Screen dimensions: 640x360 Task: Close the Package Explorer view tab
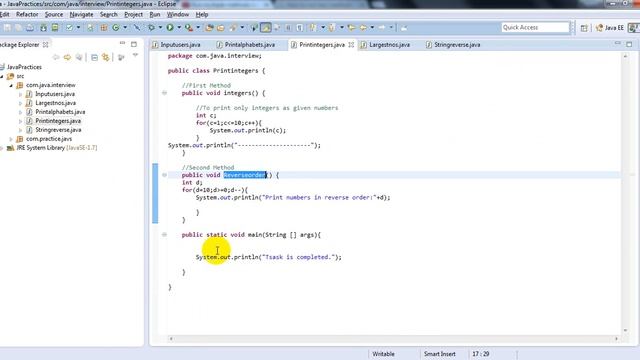(x=46, y=44)
